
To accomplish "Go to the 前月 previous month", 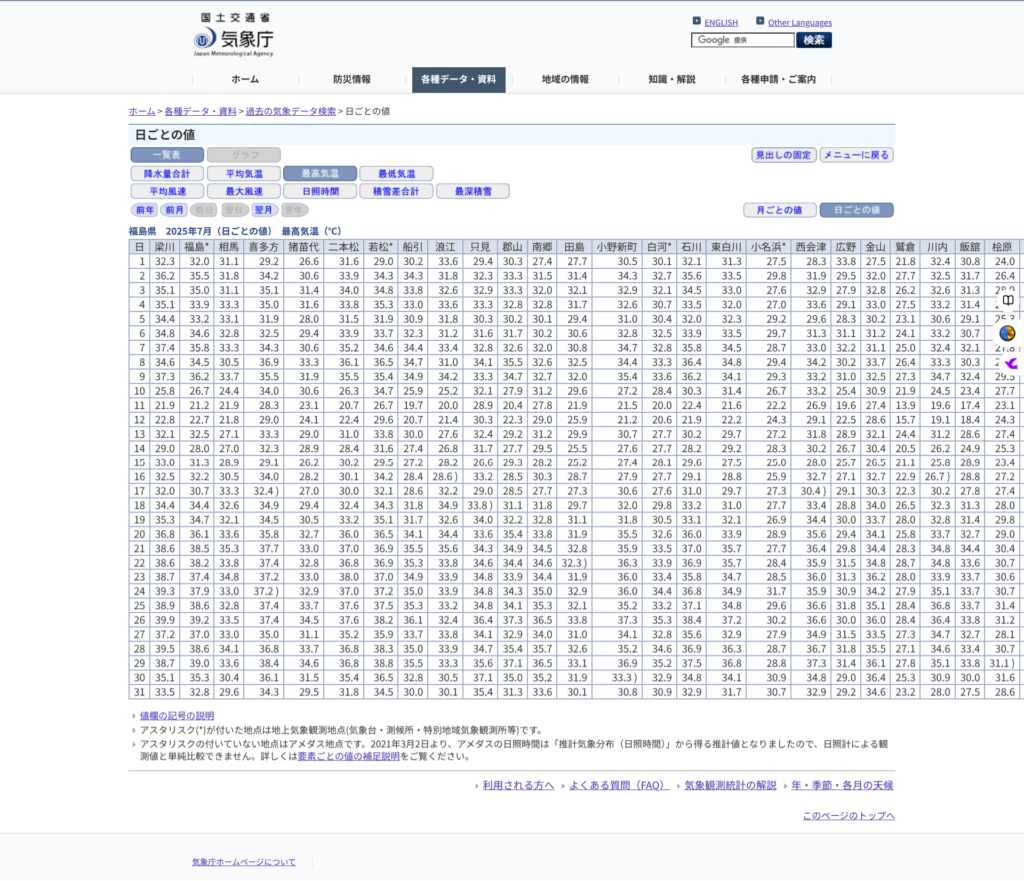I will tap(175, 210).
